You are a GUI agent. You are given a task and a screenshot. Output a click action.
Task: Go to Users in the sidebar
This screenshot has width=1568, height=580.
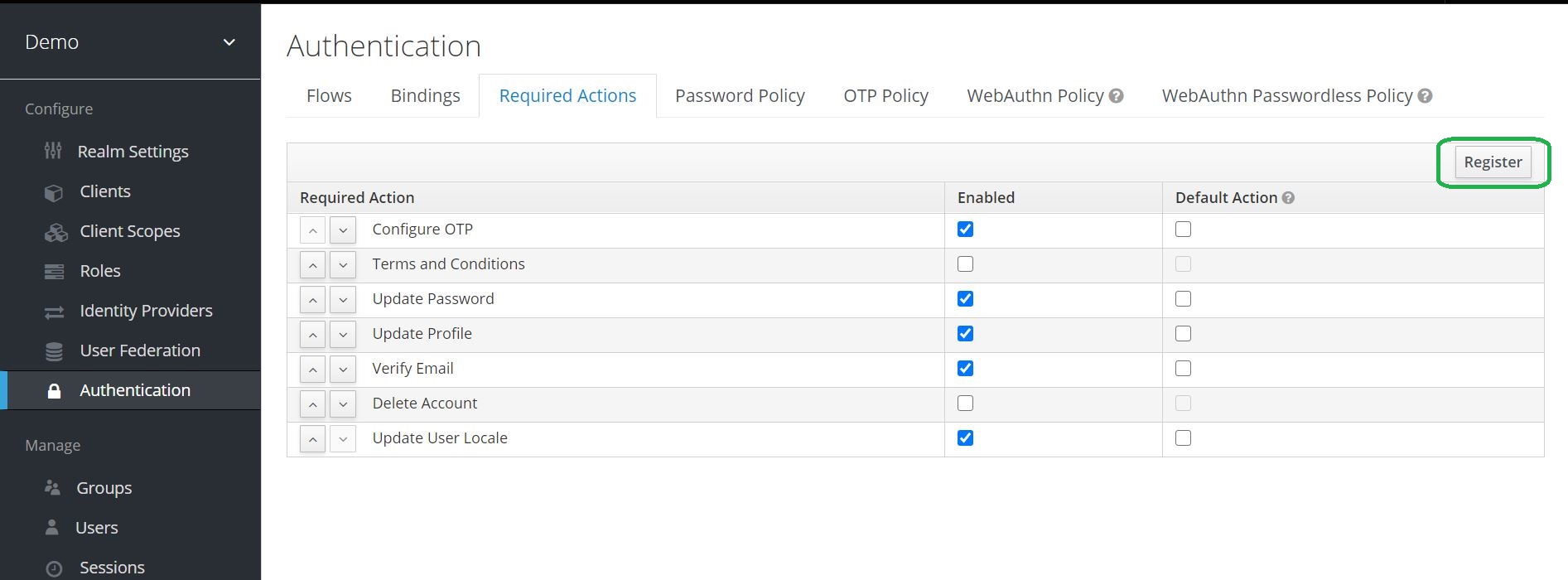[96, 528]
